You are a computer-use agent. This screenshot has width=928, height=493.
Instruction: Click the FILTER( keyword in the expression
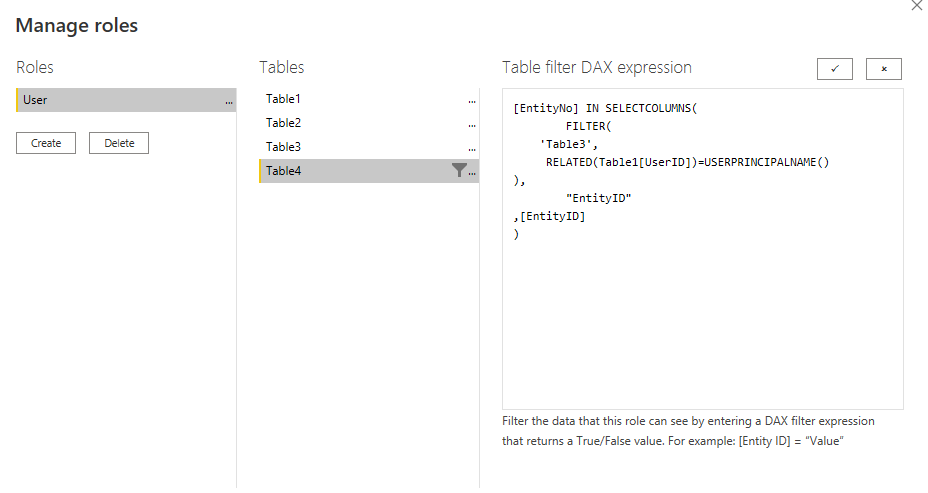(588, 125)
